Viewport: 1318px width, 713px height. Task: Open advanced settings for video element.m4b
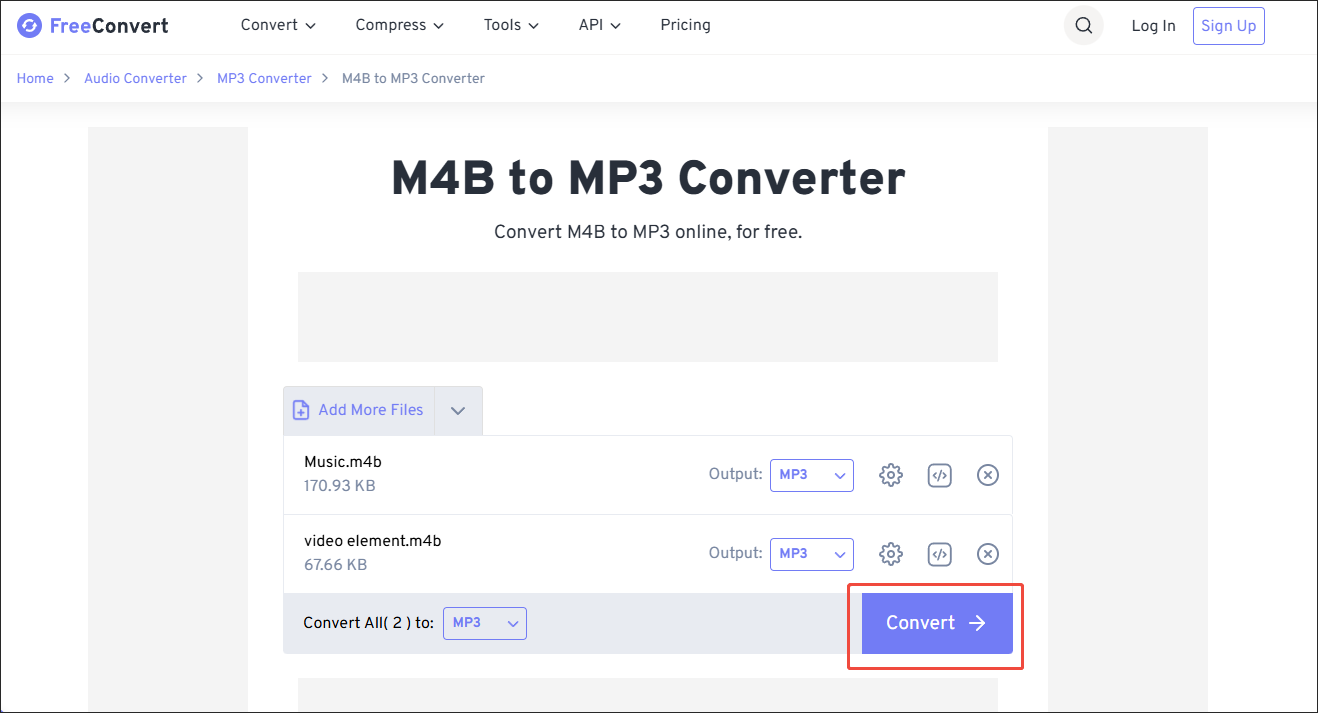pyautogui.click(x=890, y=553)
